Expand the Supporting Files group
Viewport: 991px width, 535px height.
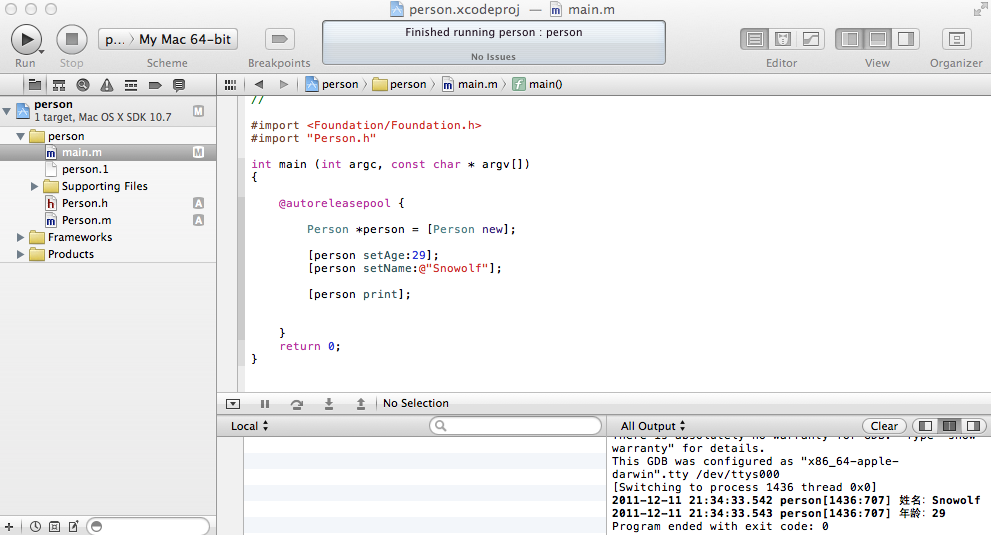tap(35, 187)
